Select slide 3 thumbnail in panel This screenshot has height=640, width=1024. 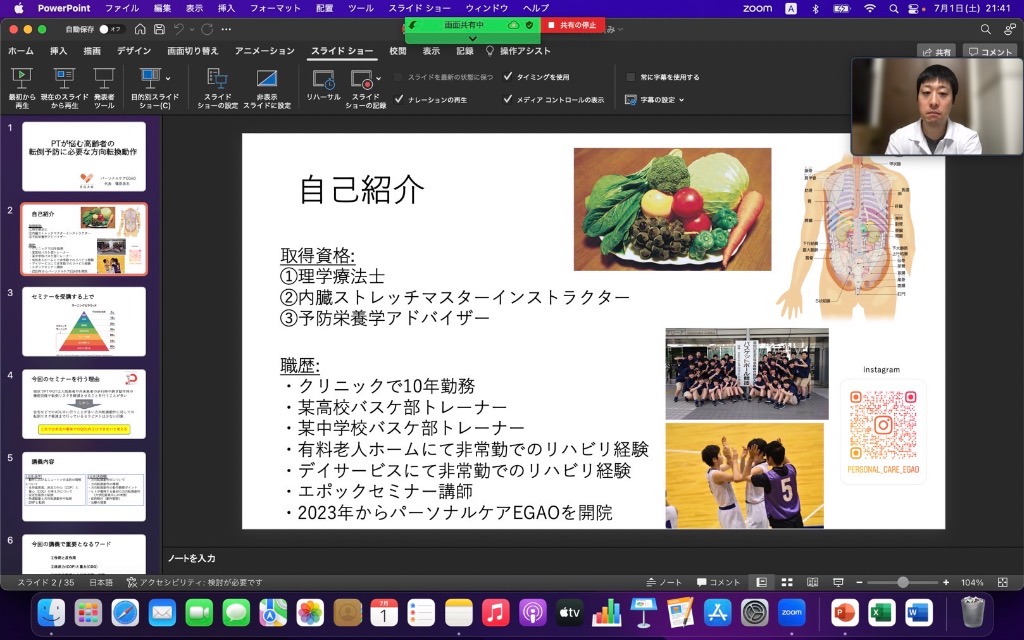pyautogui.click(x=84, y=322)
